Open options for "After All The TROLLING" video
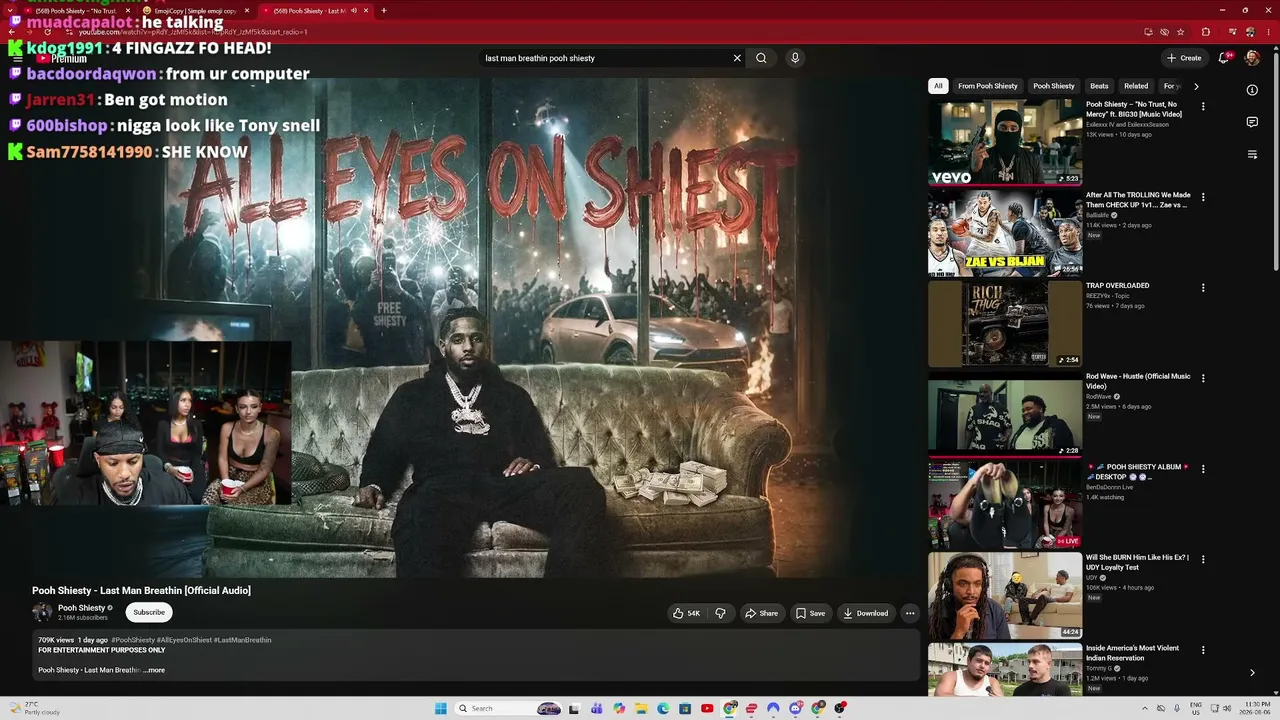This screenshot has height=720, width=1280. click(1203, 197)
